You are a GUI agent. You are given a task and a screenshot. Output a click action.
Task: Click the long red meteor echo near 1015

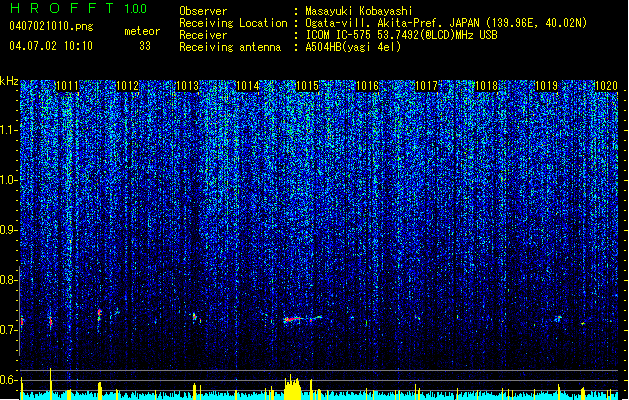[x=293, y=319]
